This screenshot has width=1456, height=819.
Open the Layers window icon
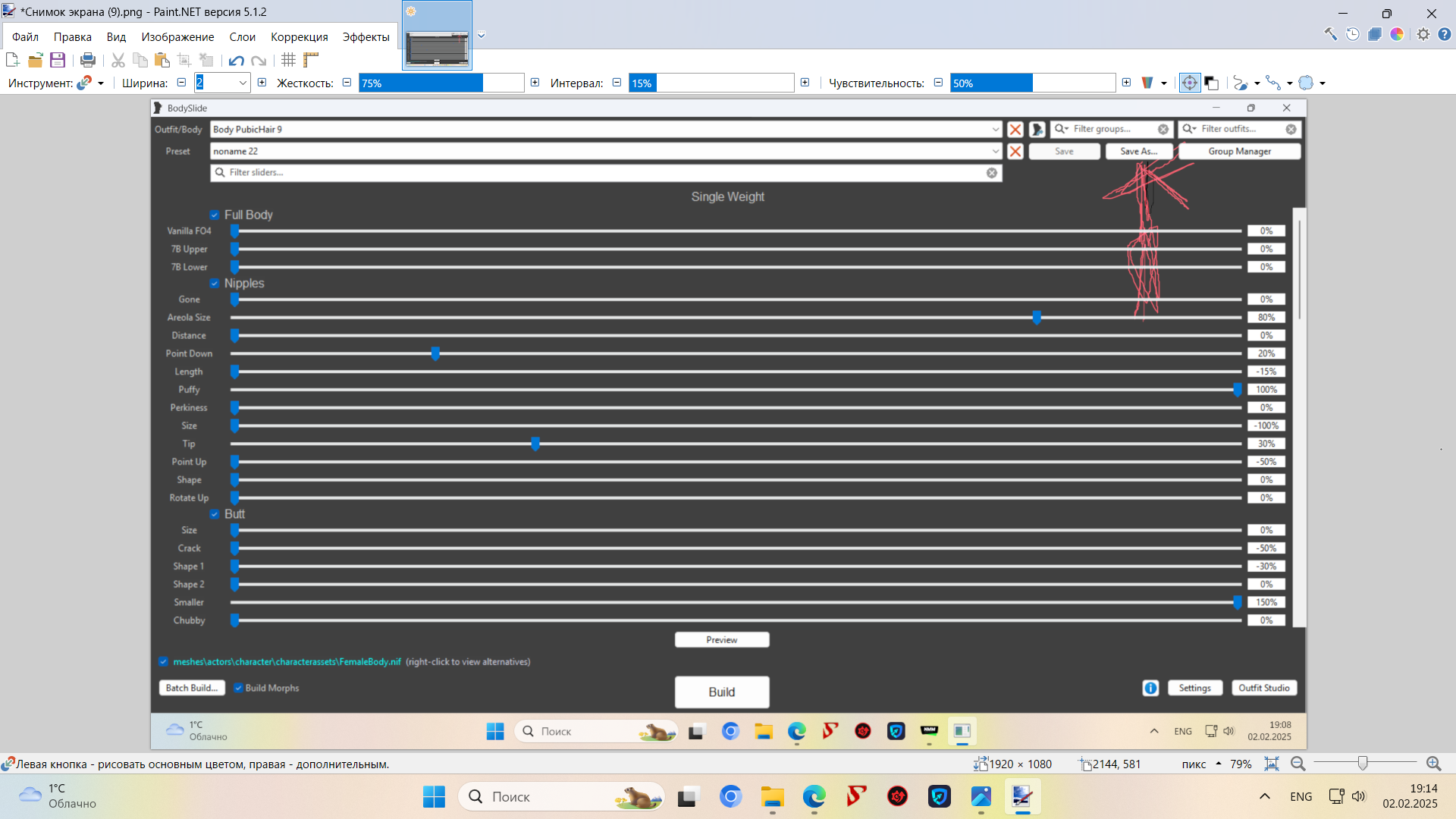click(1375, 34)
